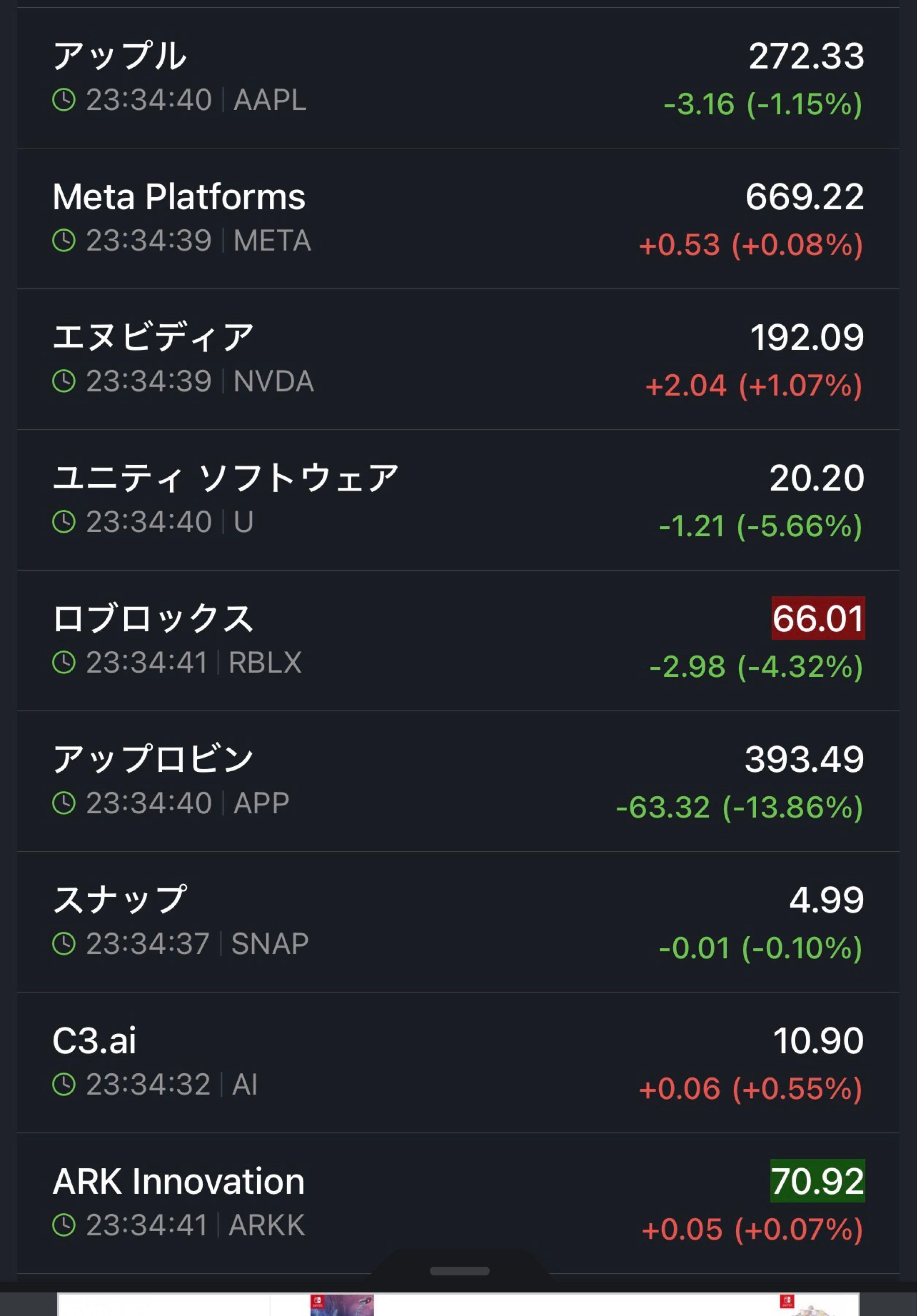The width and height of the screenshot is (917, 1316).
Task: Click the clock icon next to NVDA
Action: 64,381
